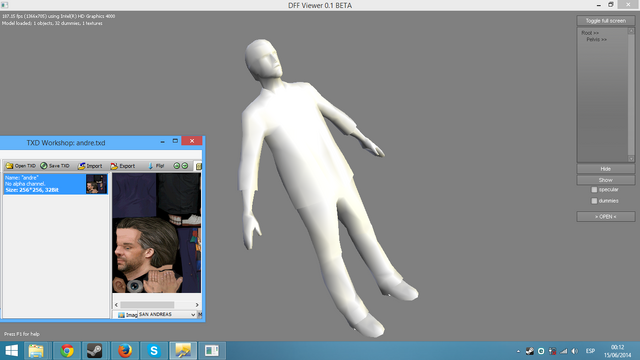
Task: Click Open TXD in TXD Workshop toolbar
Action: (x=21, y=166)
